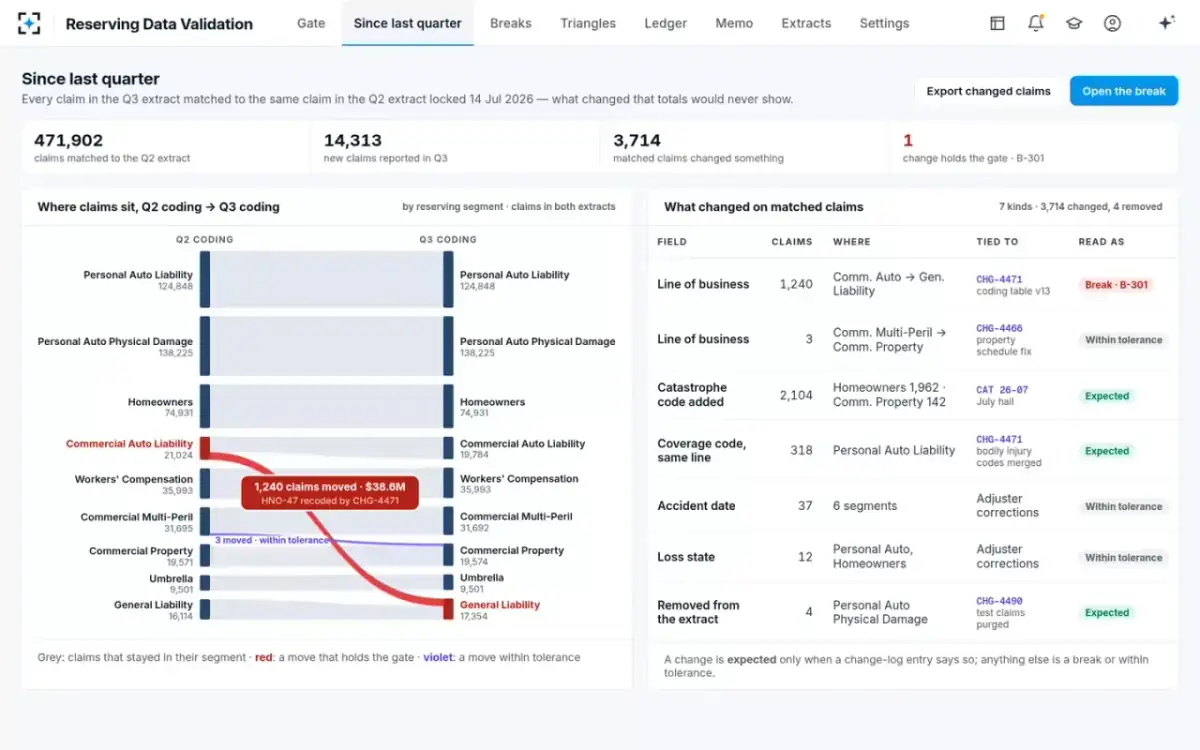Open CHG-4471 link in Line of business 1,240 row
The image size is (1200, 750).
(x=999, y=279)
